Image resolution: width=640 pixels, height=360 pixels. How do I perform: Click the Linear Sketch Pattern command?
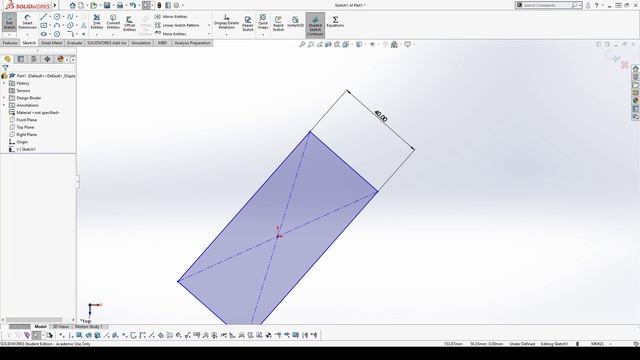tap(177, 25)
